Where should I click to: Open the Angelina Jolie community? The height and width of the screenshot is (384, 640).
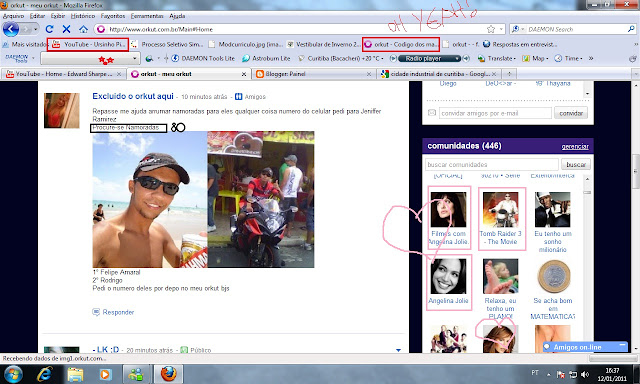[x=448, y=282]
